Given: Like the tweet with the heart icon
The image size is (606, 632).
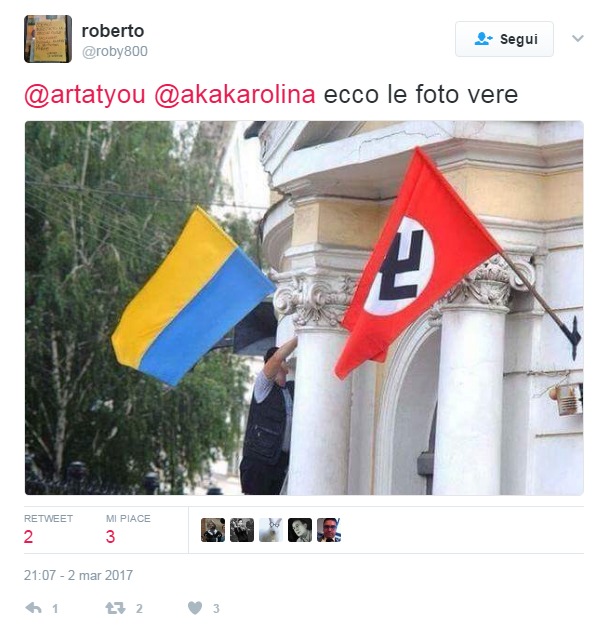Looking at the screenshot, I should [195, 608].
